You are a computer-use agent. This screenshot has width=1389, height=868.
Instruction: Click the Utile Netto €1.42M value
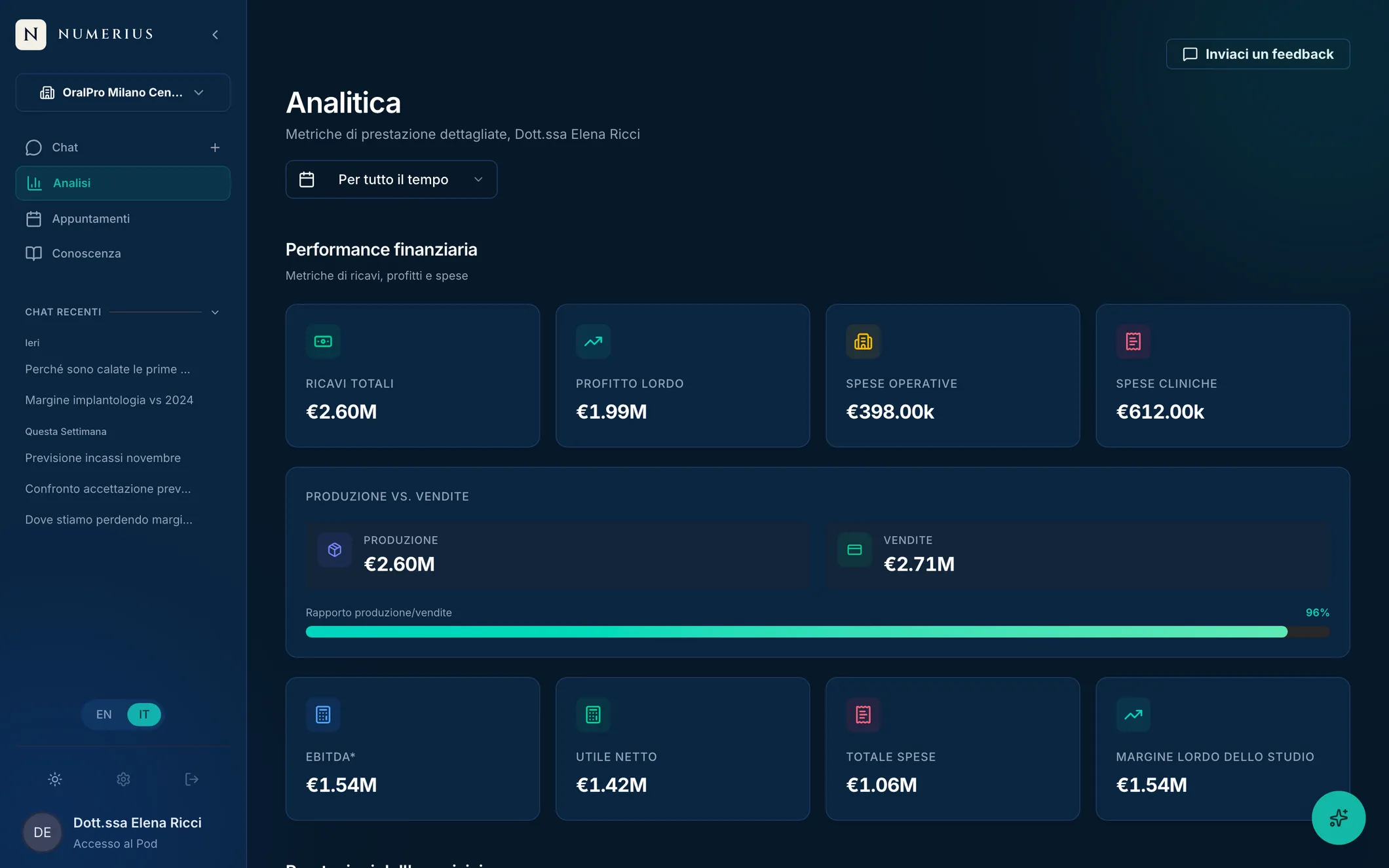tap(611, 785)
